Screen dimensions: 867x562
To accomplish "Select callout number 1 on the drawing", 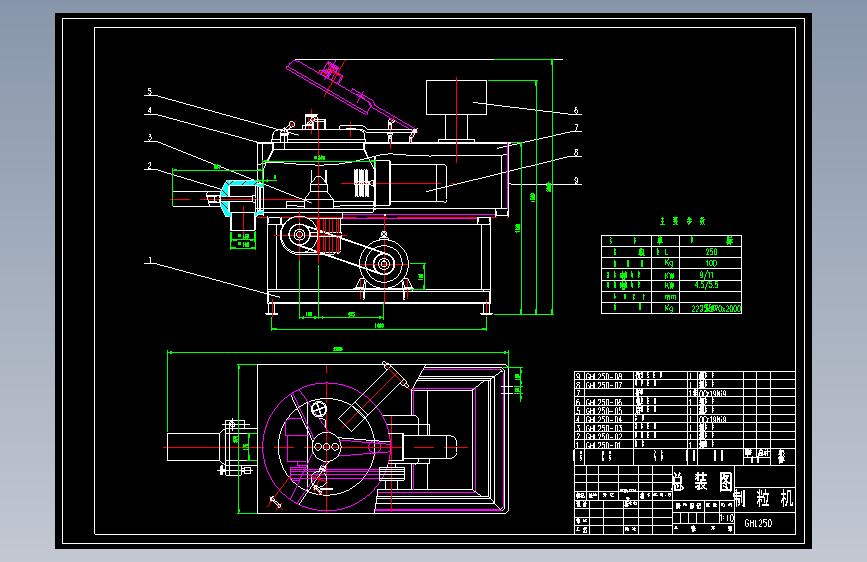I will pos(149,260).
